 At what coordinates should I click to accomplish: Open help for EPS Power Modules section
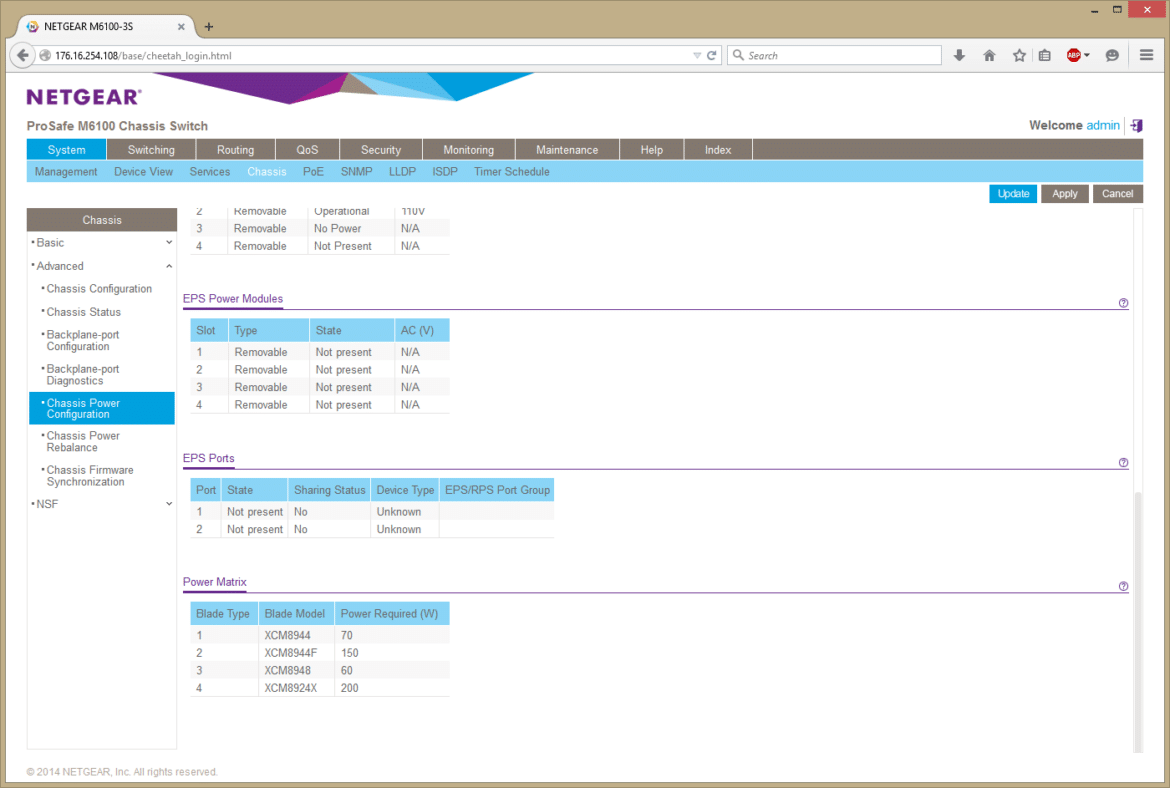click(x=1123, y=303)
